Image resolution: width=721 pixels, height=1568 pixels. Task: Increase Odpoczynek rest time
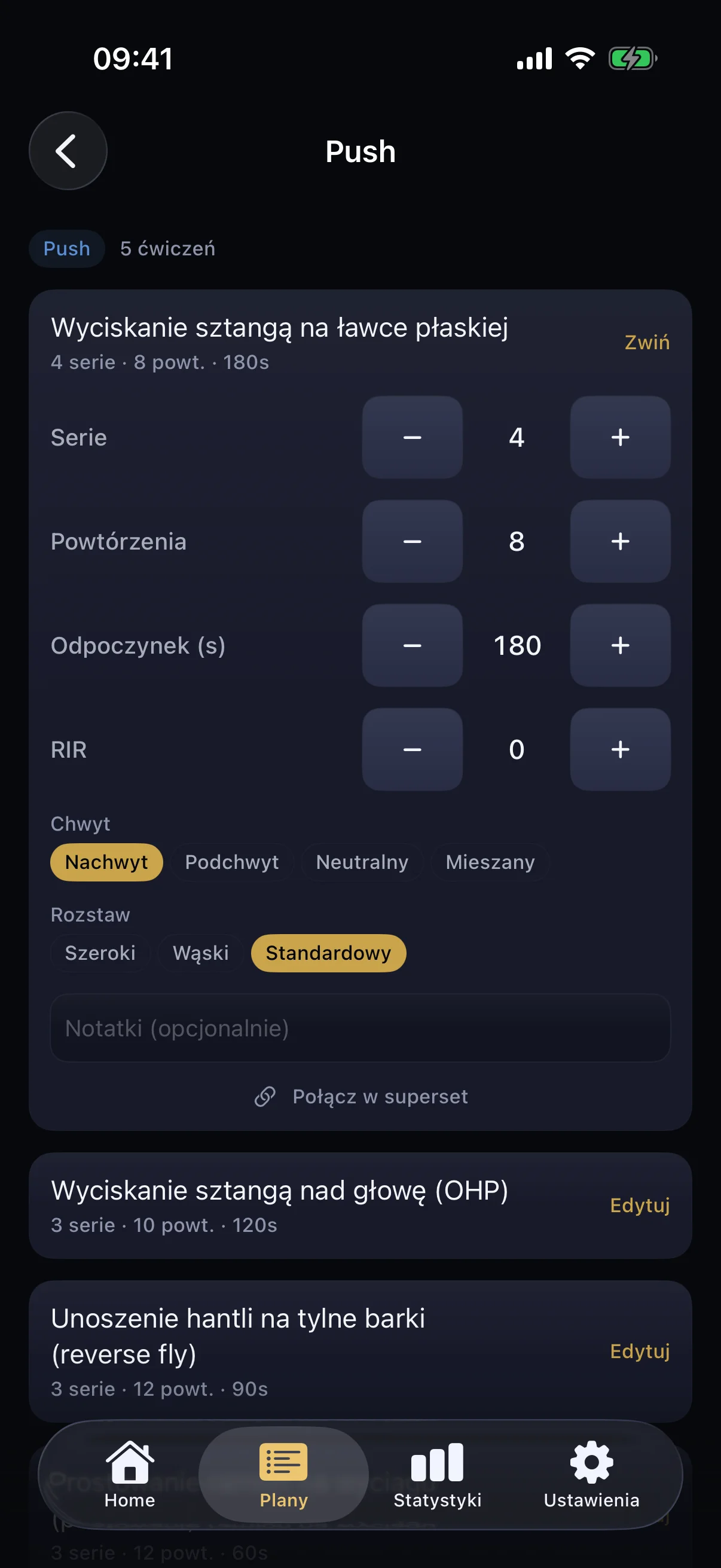click(619, 645)
